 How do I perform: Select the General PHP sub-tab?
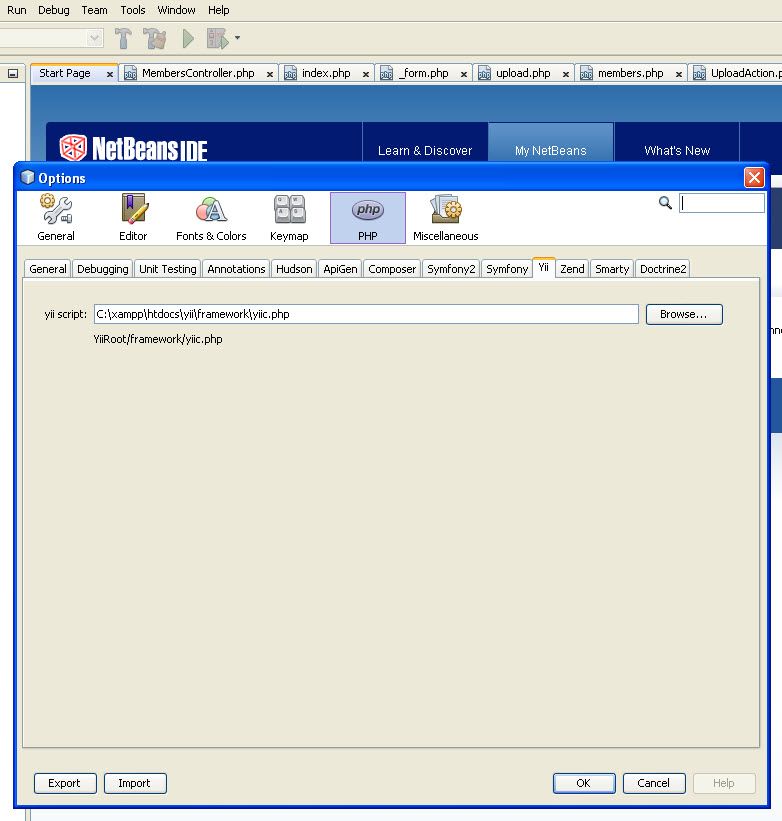tap(48, 269)
